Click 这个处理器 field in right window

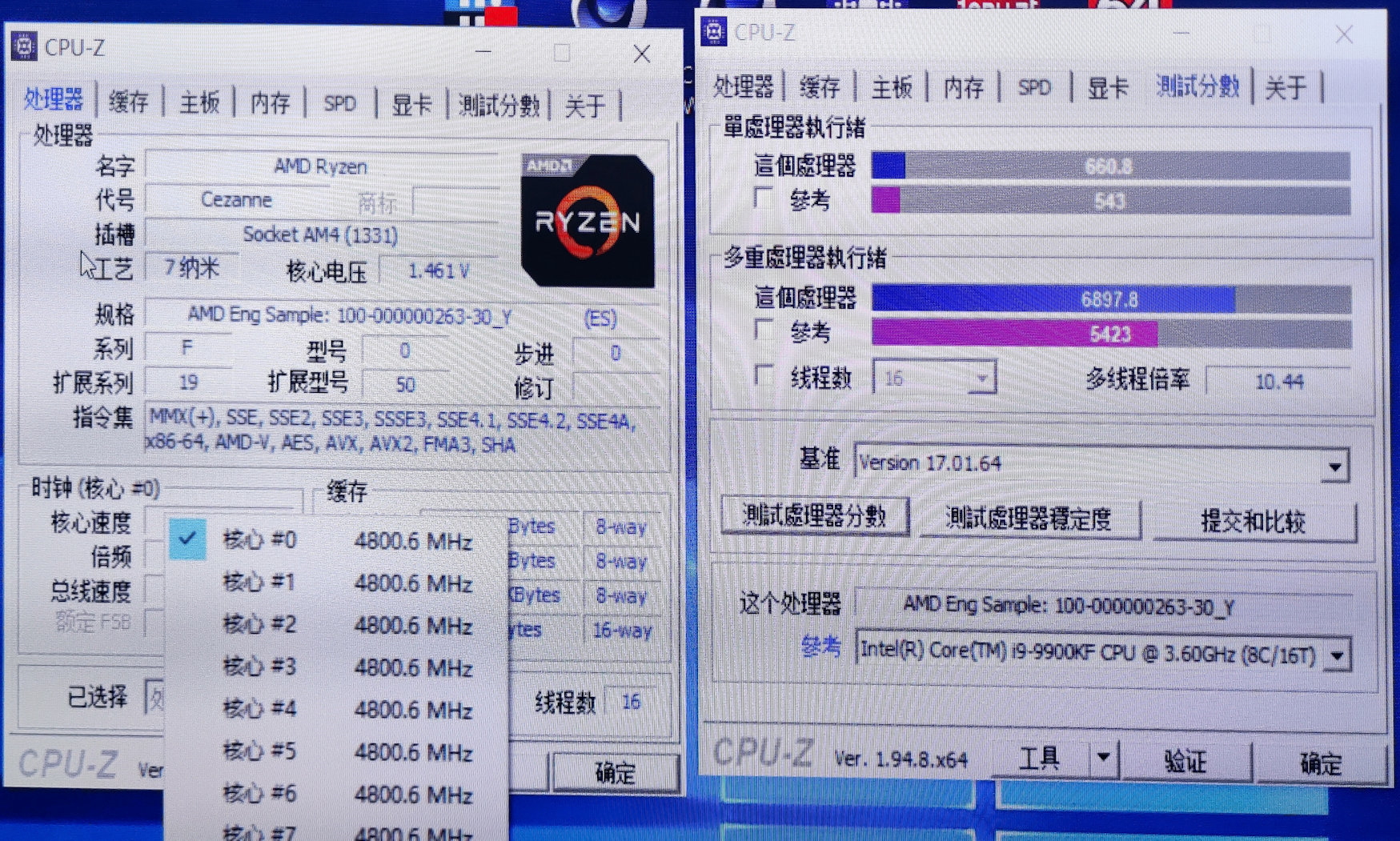1105,606
